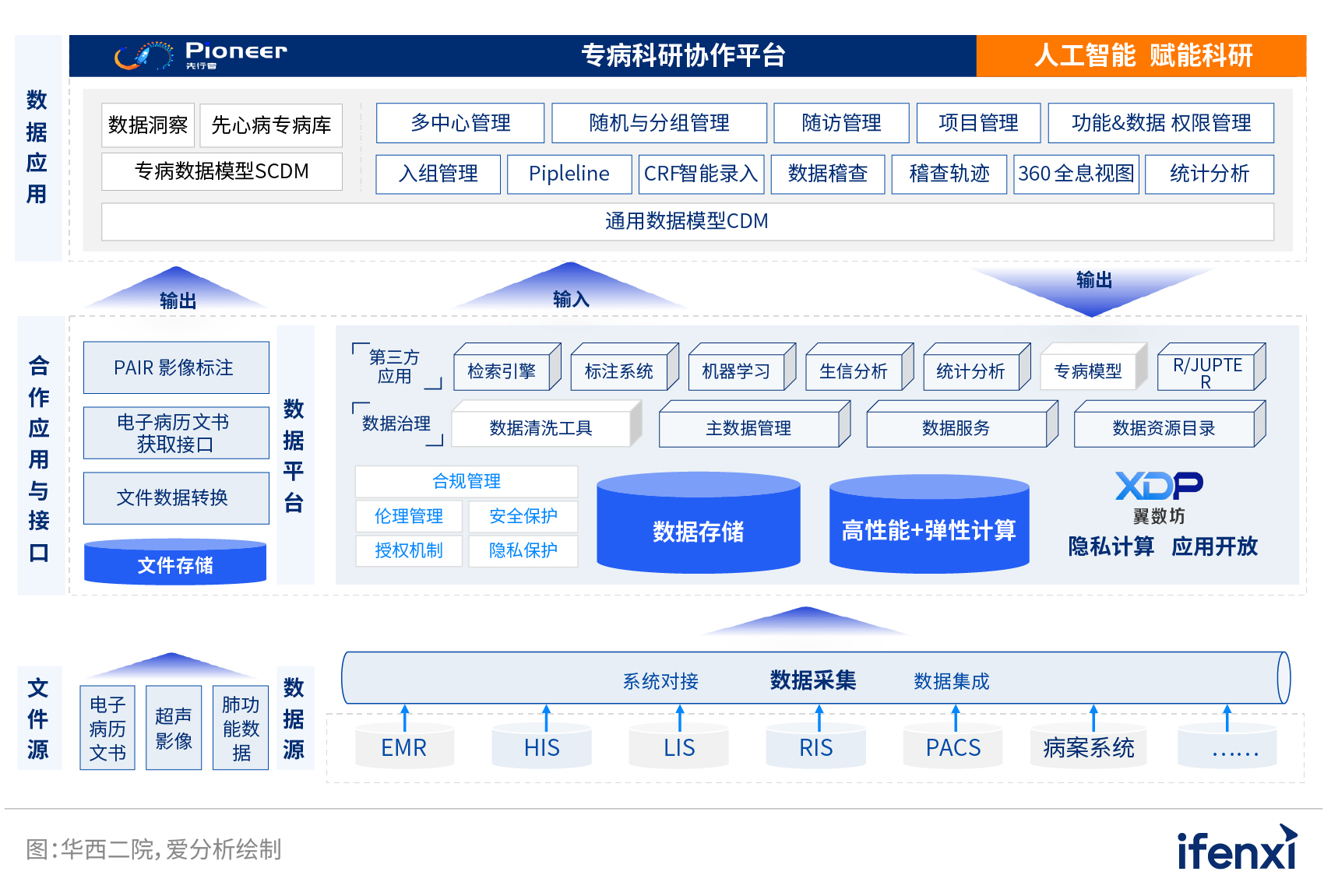Viewport: 1324px width, 896px height.
Task: Click the ifenxi logo
Action: pos(1237,849)
